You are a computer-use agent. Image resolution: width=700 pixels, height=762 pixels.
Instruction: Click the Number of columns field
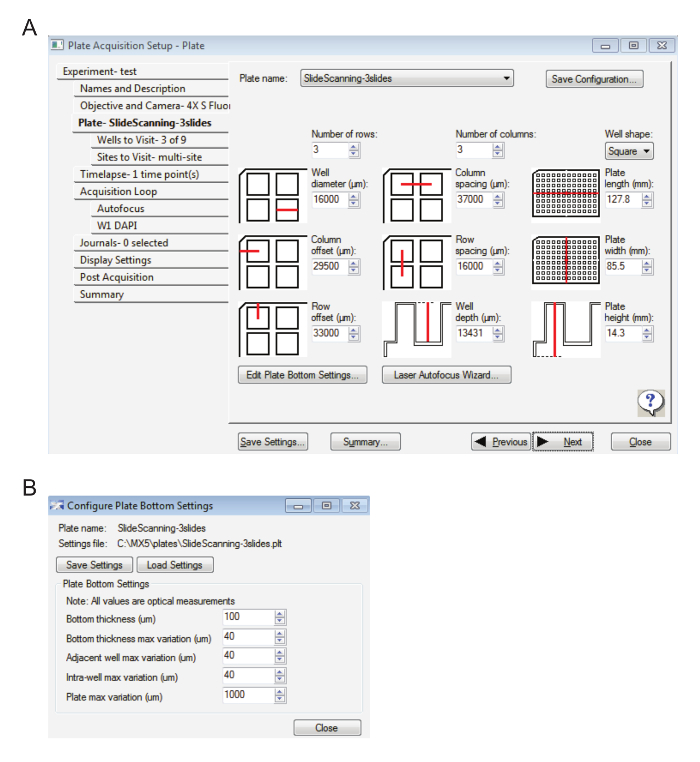pos(474,150)
